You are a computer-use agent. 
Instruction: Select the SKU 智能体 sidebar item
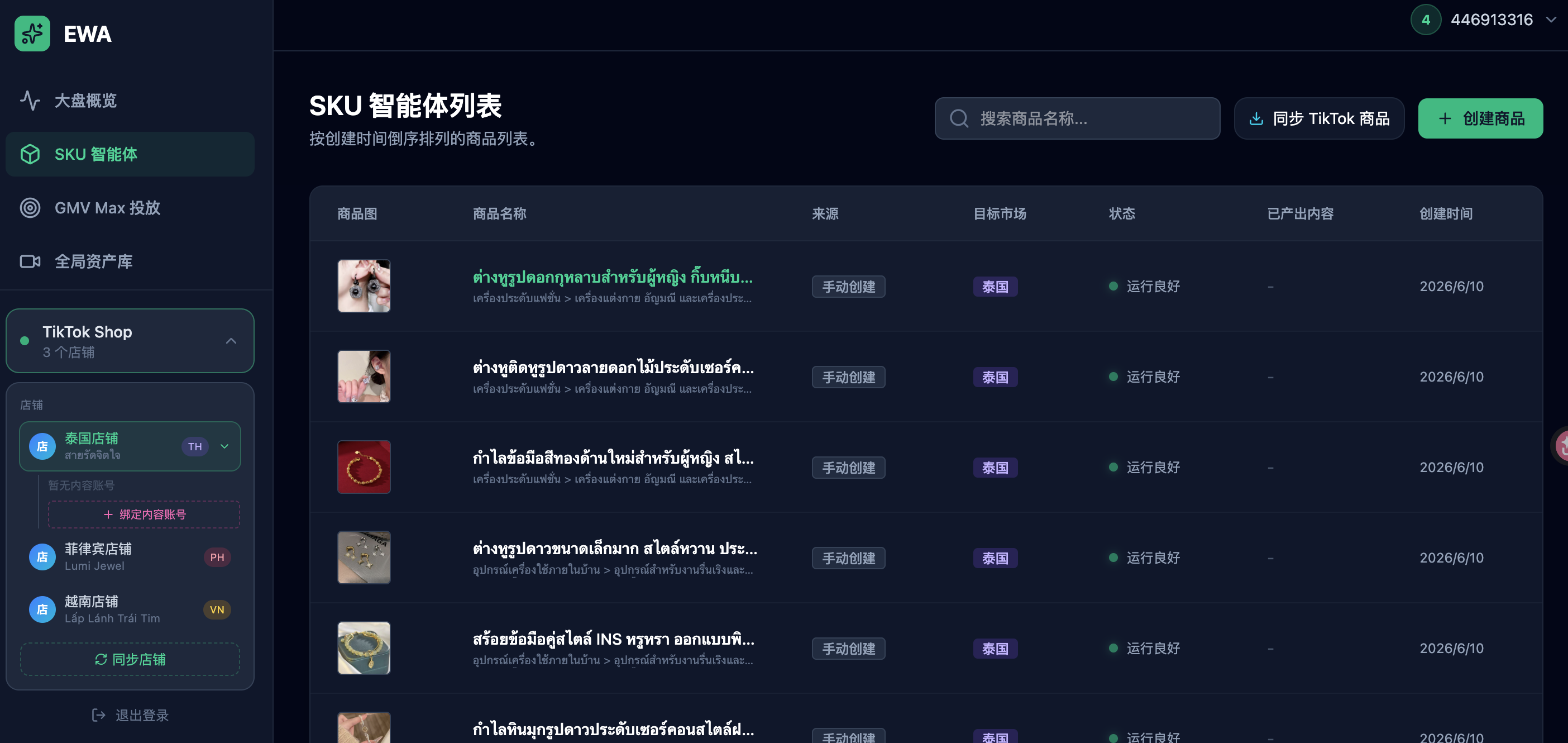[x=130, y=154]
